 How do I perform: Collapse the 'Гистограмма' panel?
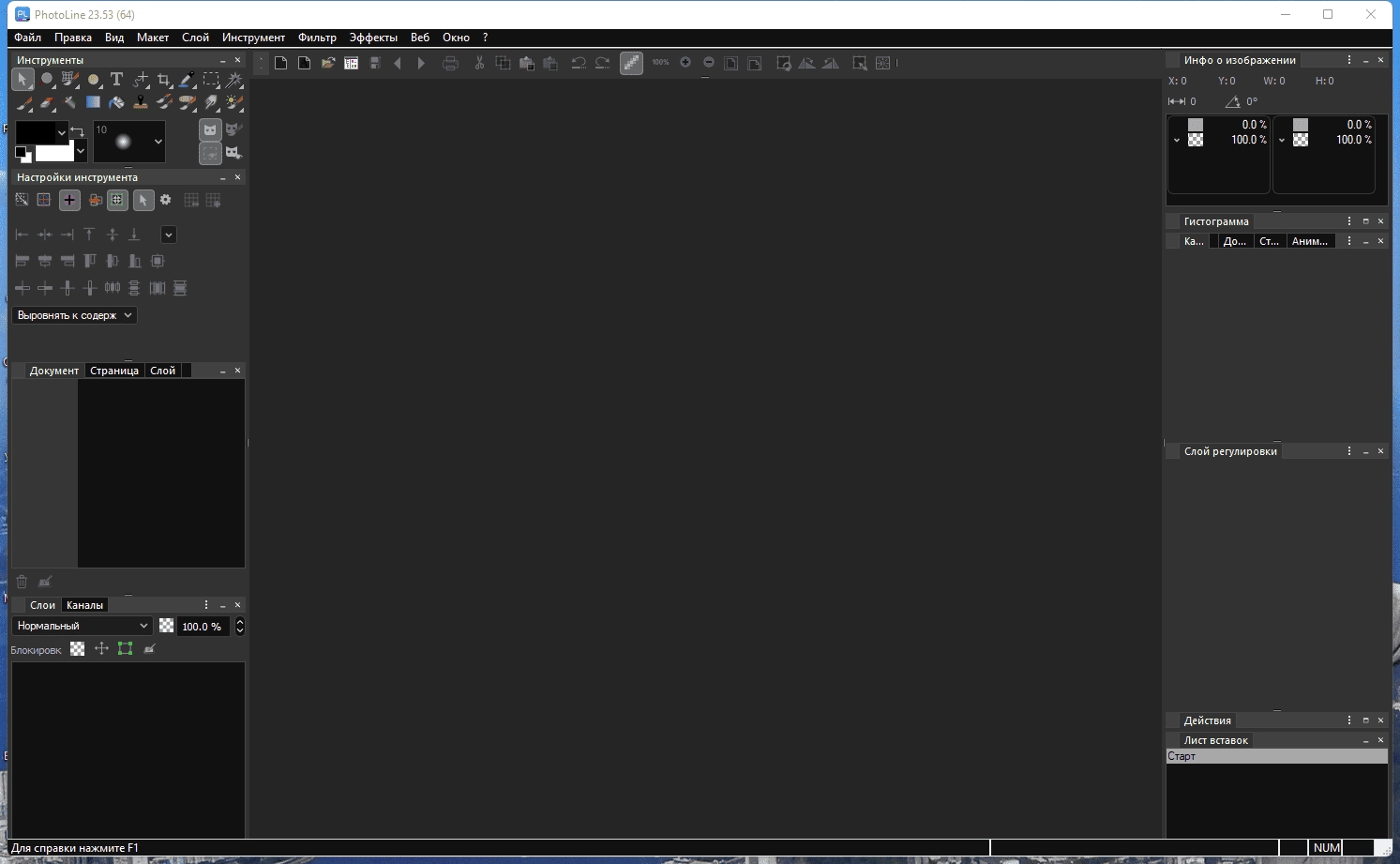pyautogui.click(x=1365, y=221)
